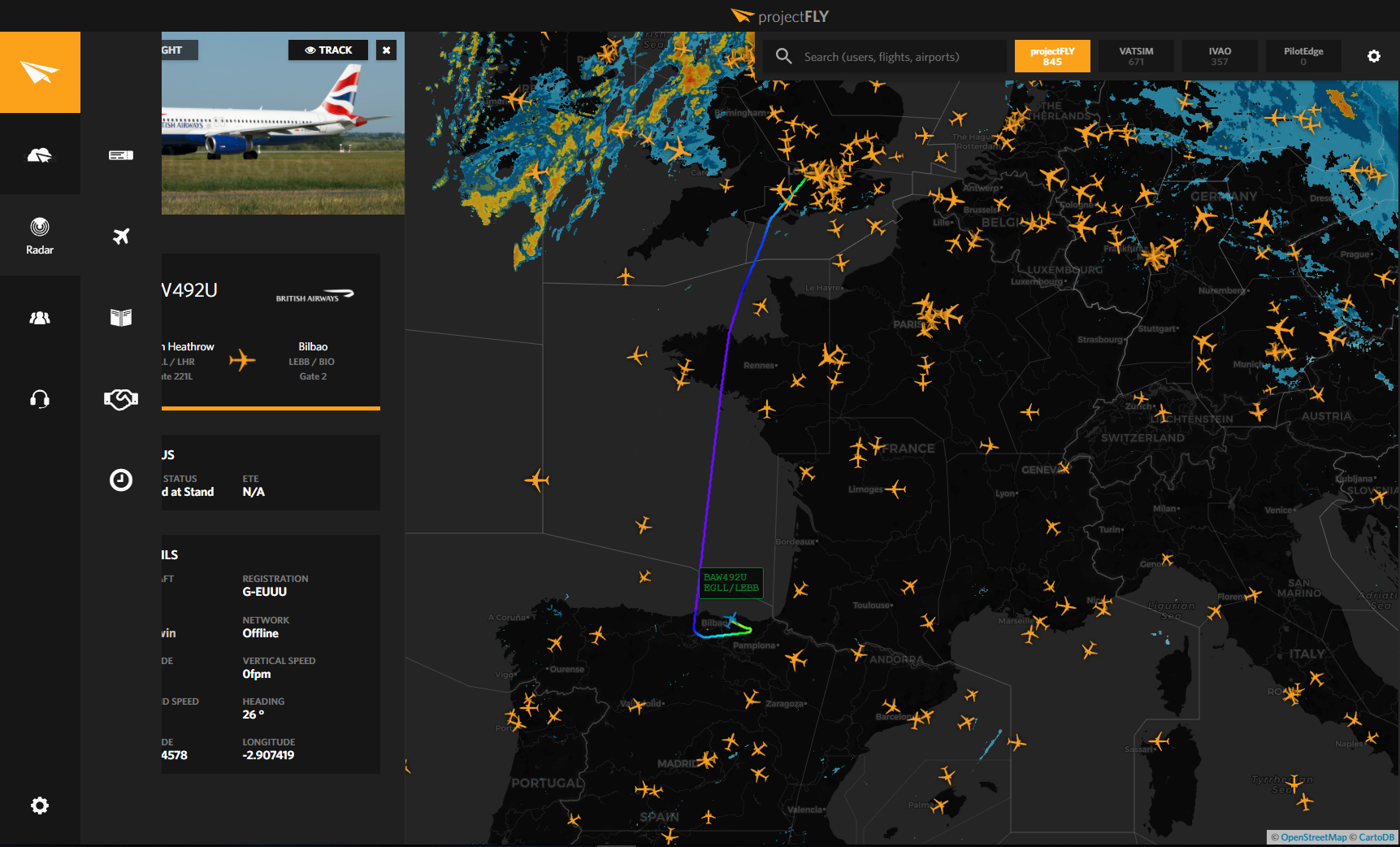The height and width of the screenshot is (847, 1400).
Task: Open the cloud and plane weather icon
Action: 40,154
